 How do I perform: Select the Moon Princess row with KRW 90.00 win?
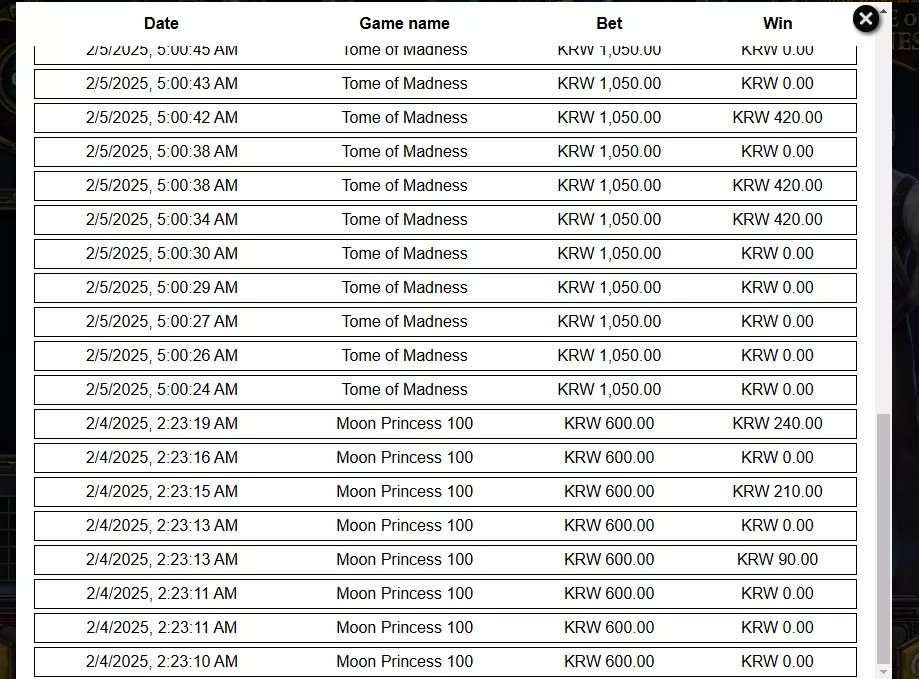[445, 559]
